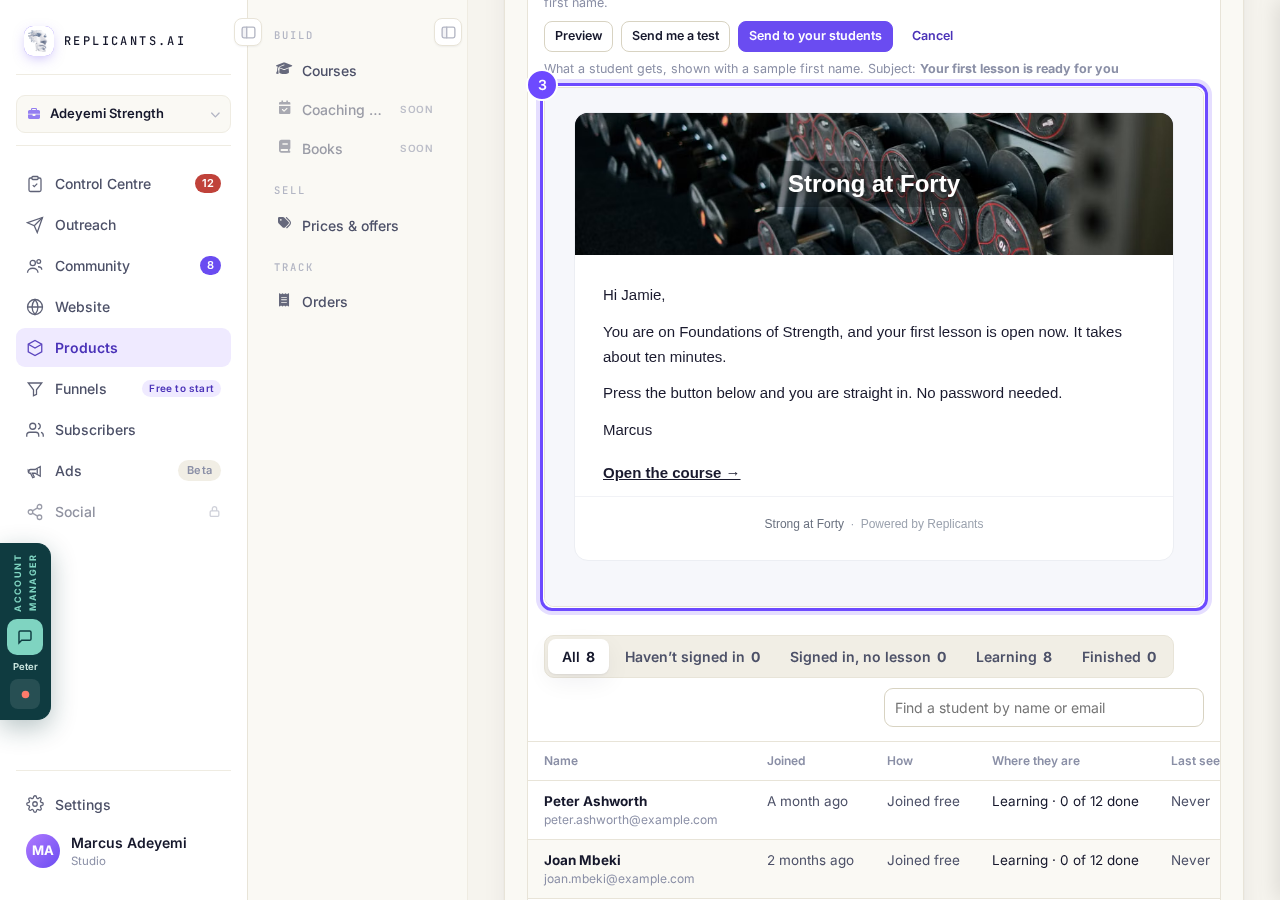Open Marcus Adeyemi profile avatar
The width and height of the screenshot is (1280, 900).
[x=43, y=851]
